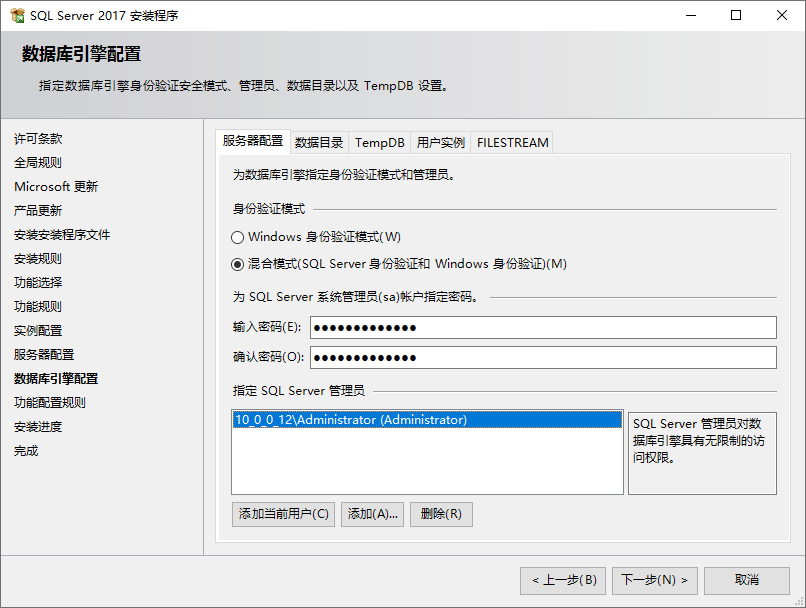The height and width of the screenshot is (608, 806).
Task: Open the TempDB tab
Action: 380,142
